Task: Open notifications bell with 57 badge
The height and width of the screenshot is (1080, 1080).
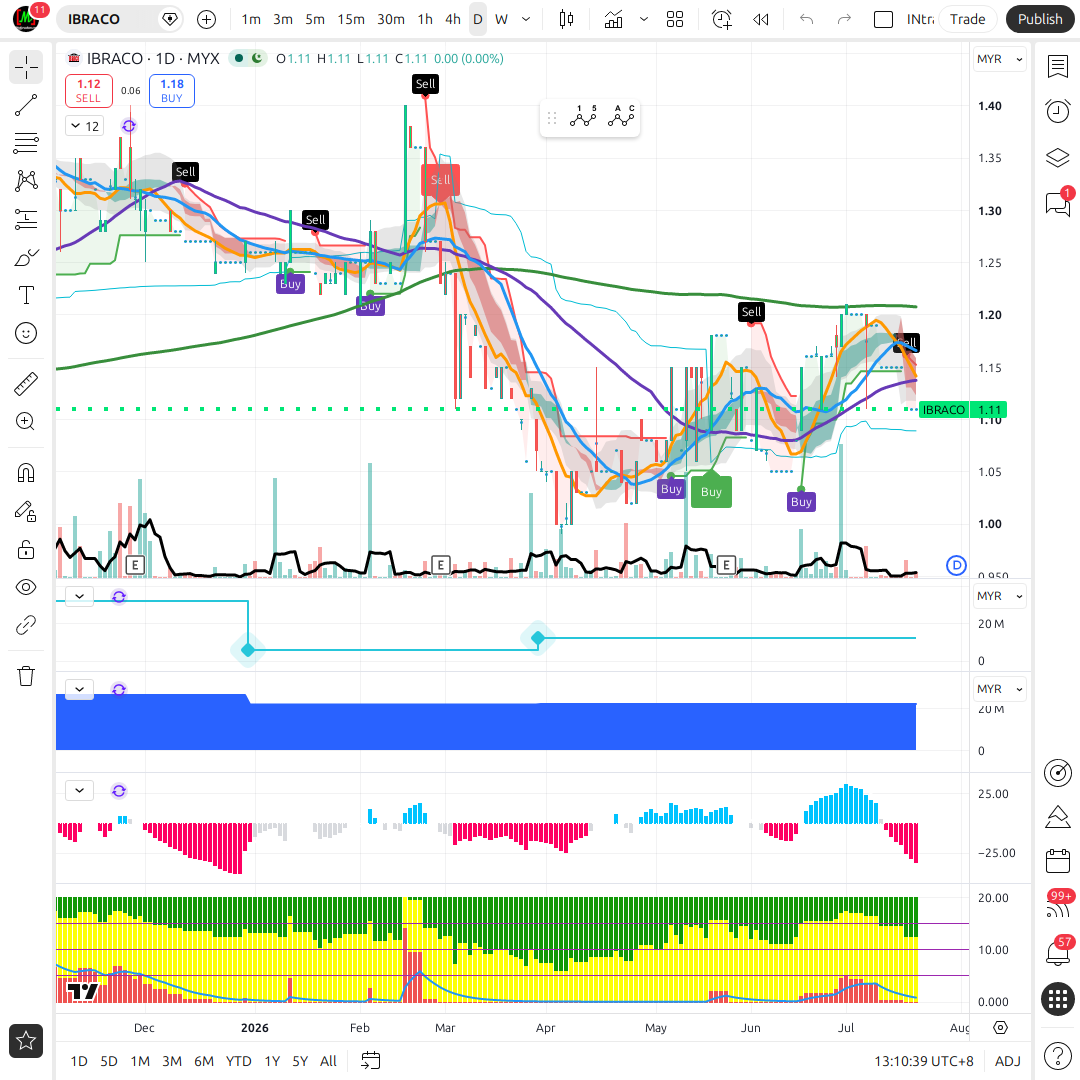Action: pyautogui.click(x=1058, y=953)
